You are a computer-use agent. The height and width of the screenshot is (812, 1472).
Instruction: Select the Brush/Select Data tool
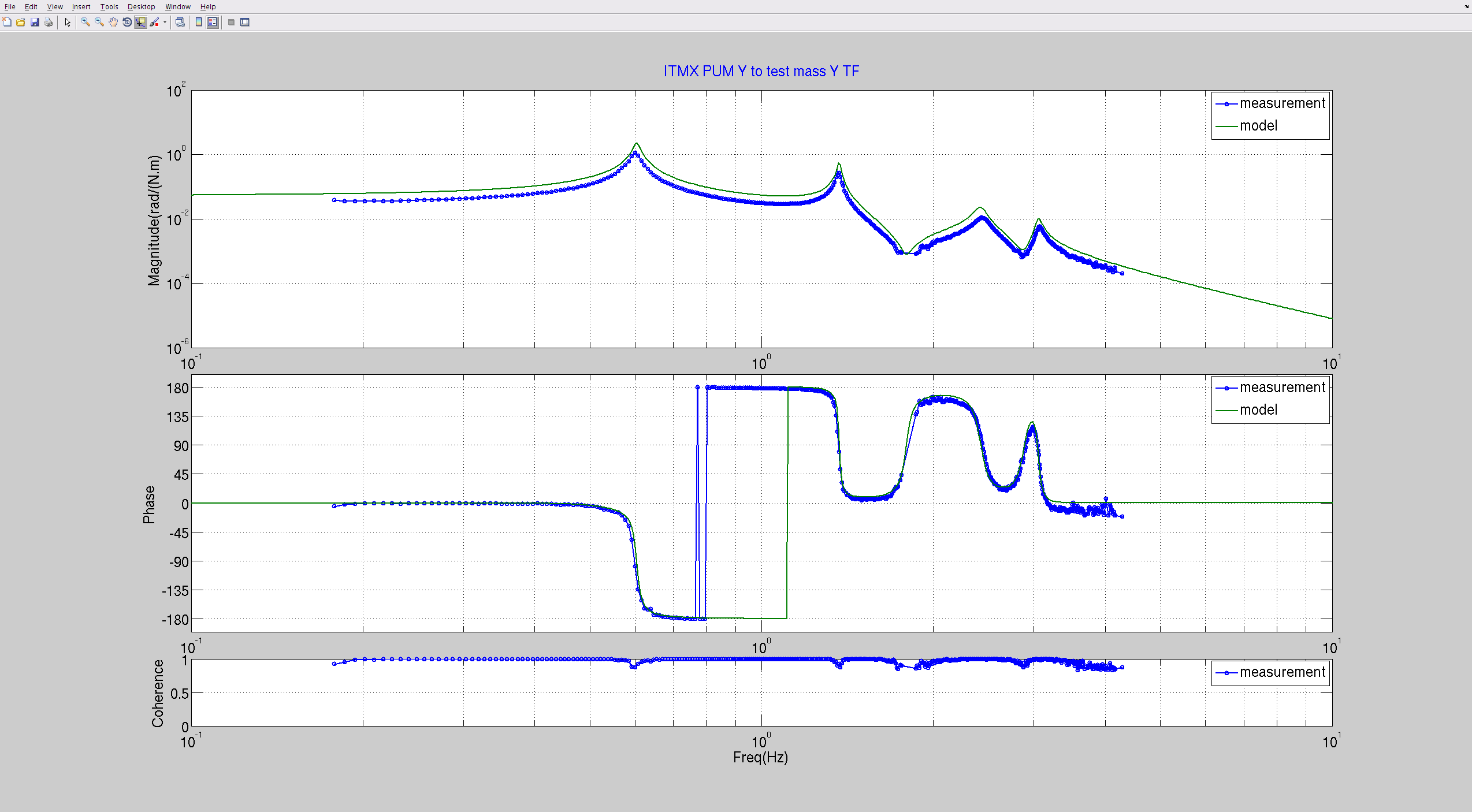point(154,23)
